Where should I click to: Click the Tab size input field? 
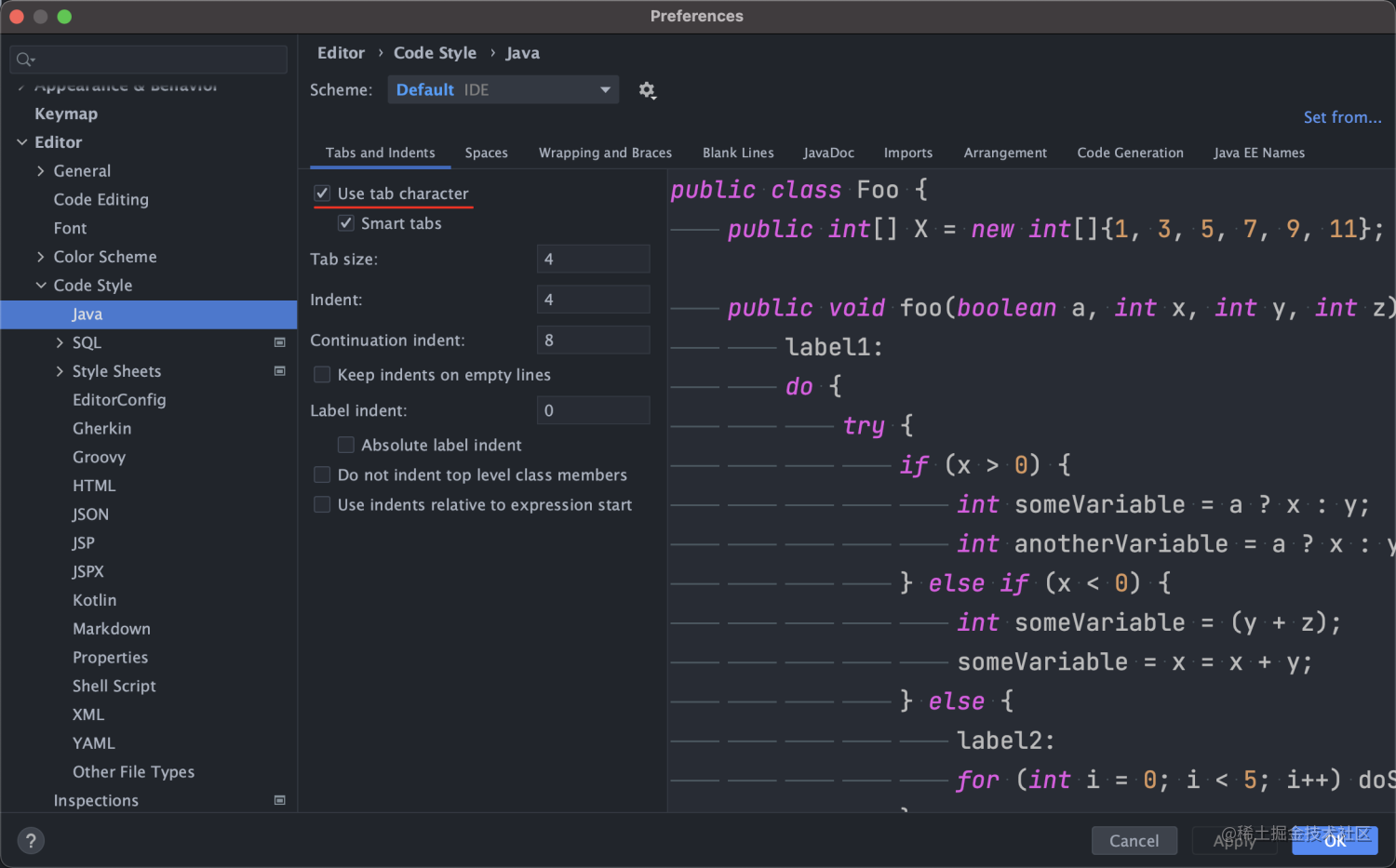pos(593,259)
